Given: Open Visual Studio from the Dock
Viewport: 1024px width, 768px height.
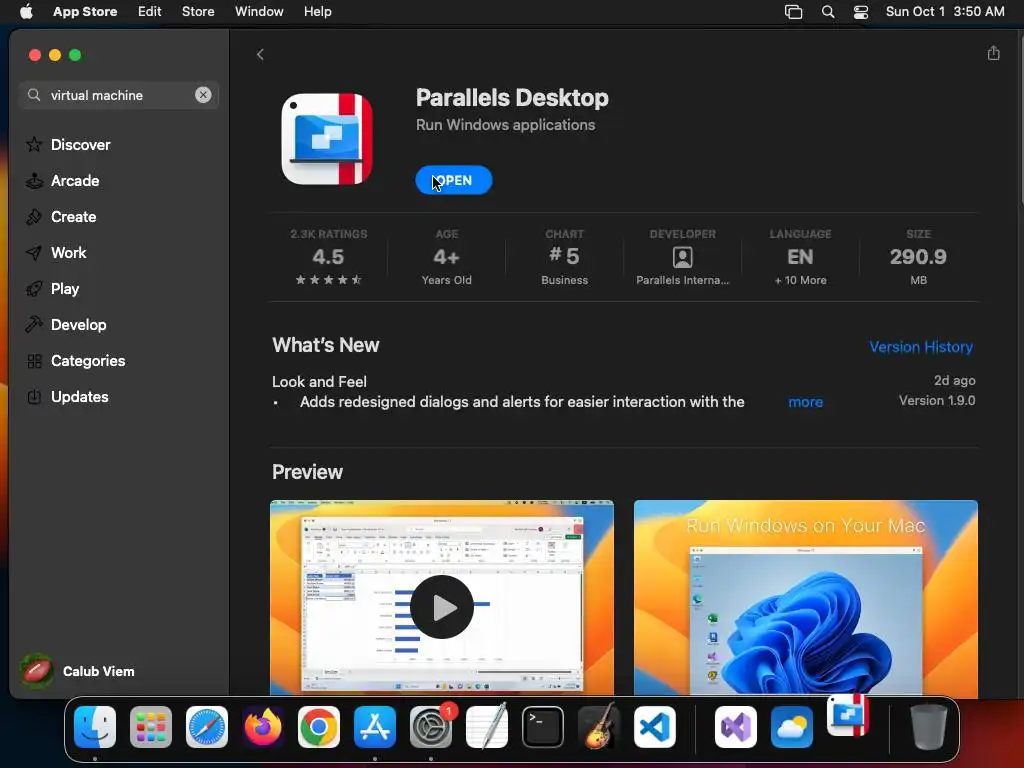Looking at the screenshot, I should point(736,727).
